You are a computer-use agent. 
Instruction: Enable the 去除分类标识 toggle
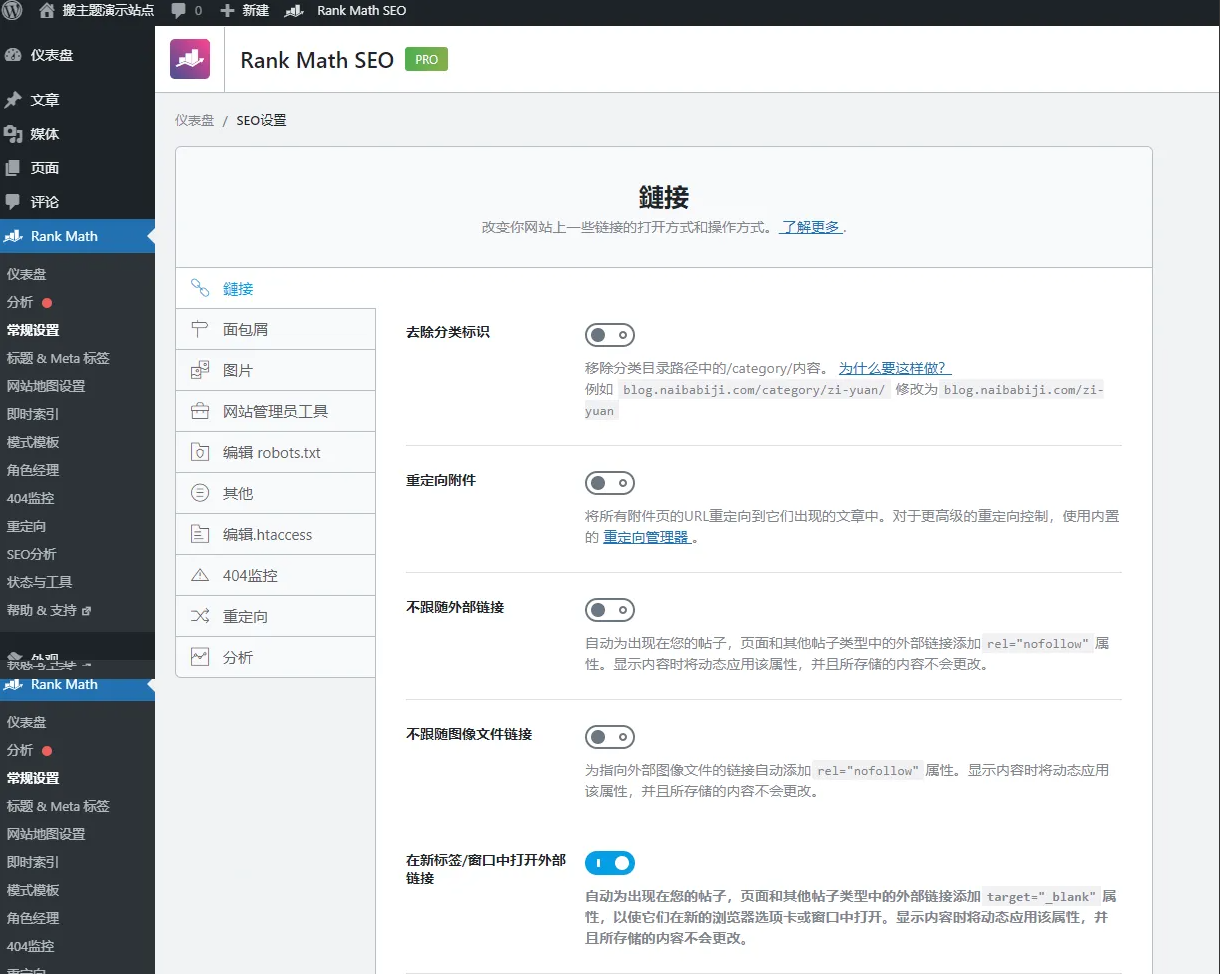[x=610, y=335]
